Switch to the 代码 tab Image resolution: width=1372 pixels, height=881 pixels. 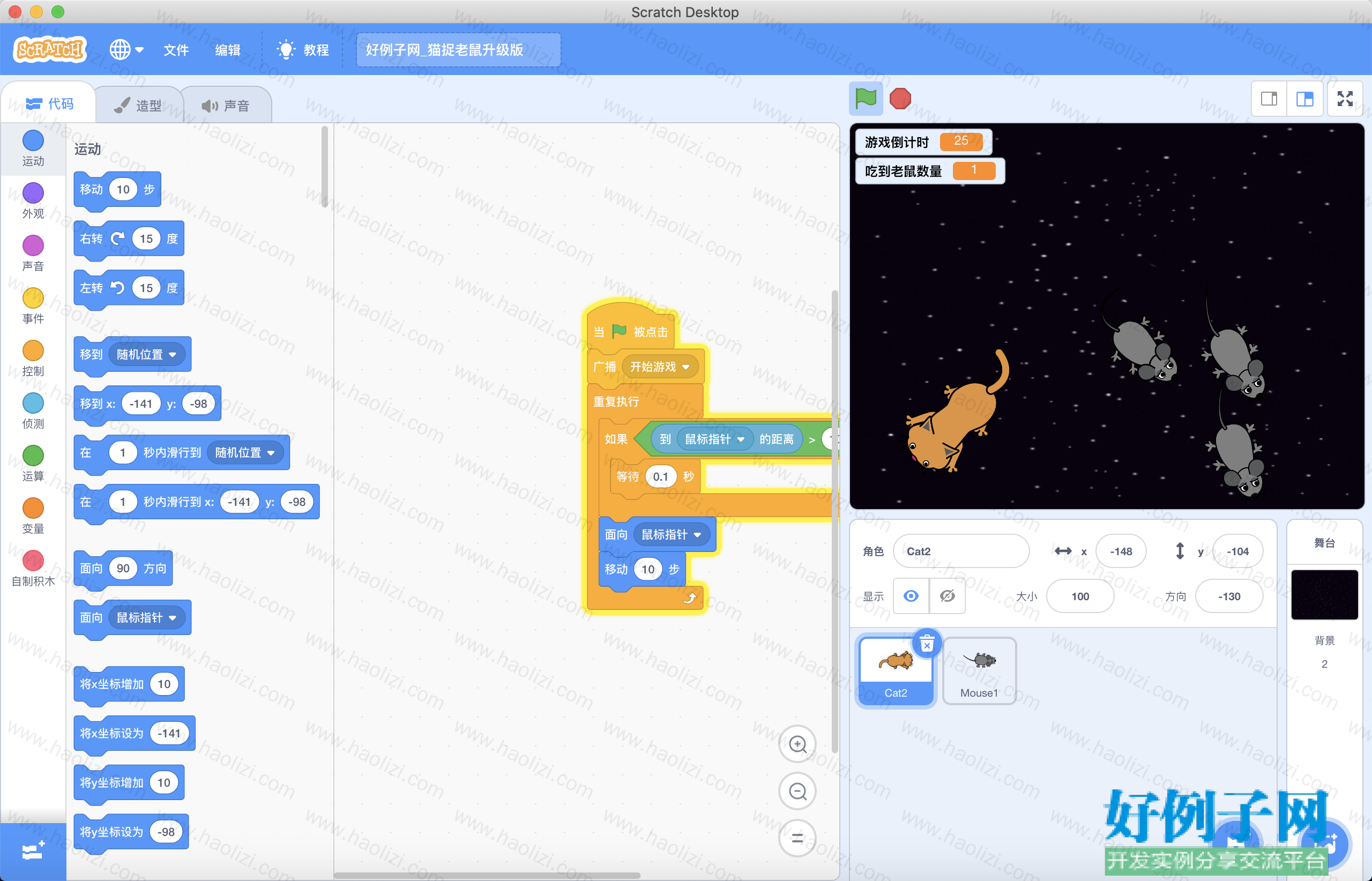tap(49, 103)
